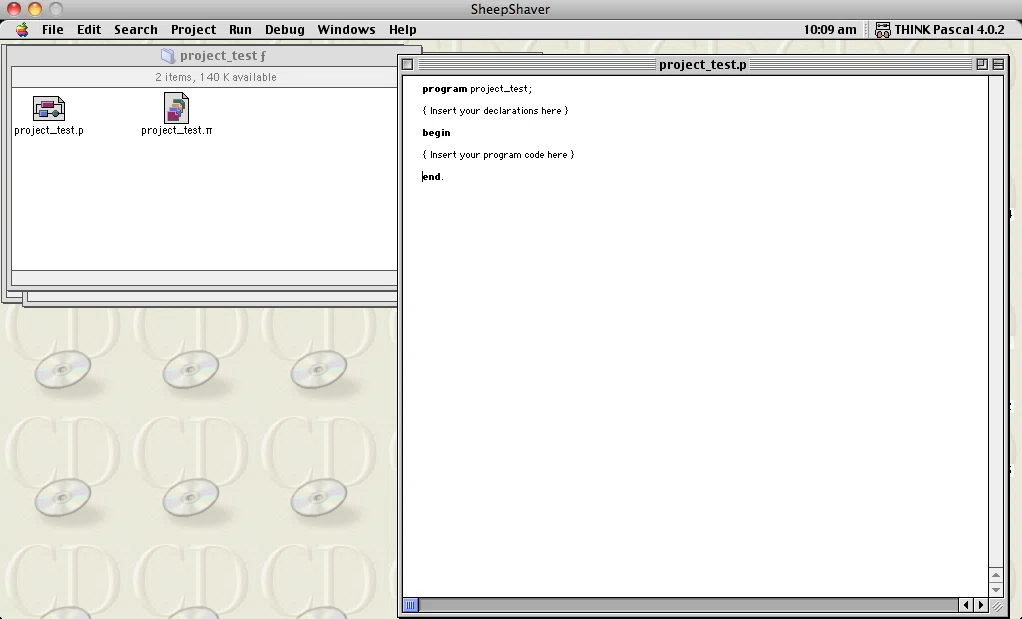Screen dimensions: 1022x619
Task: Open the File menu
Action: pos(53,29)
